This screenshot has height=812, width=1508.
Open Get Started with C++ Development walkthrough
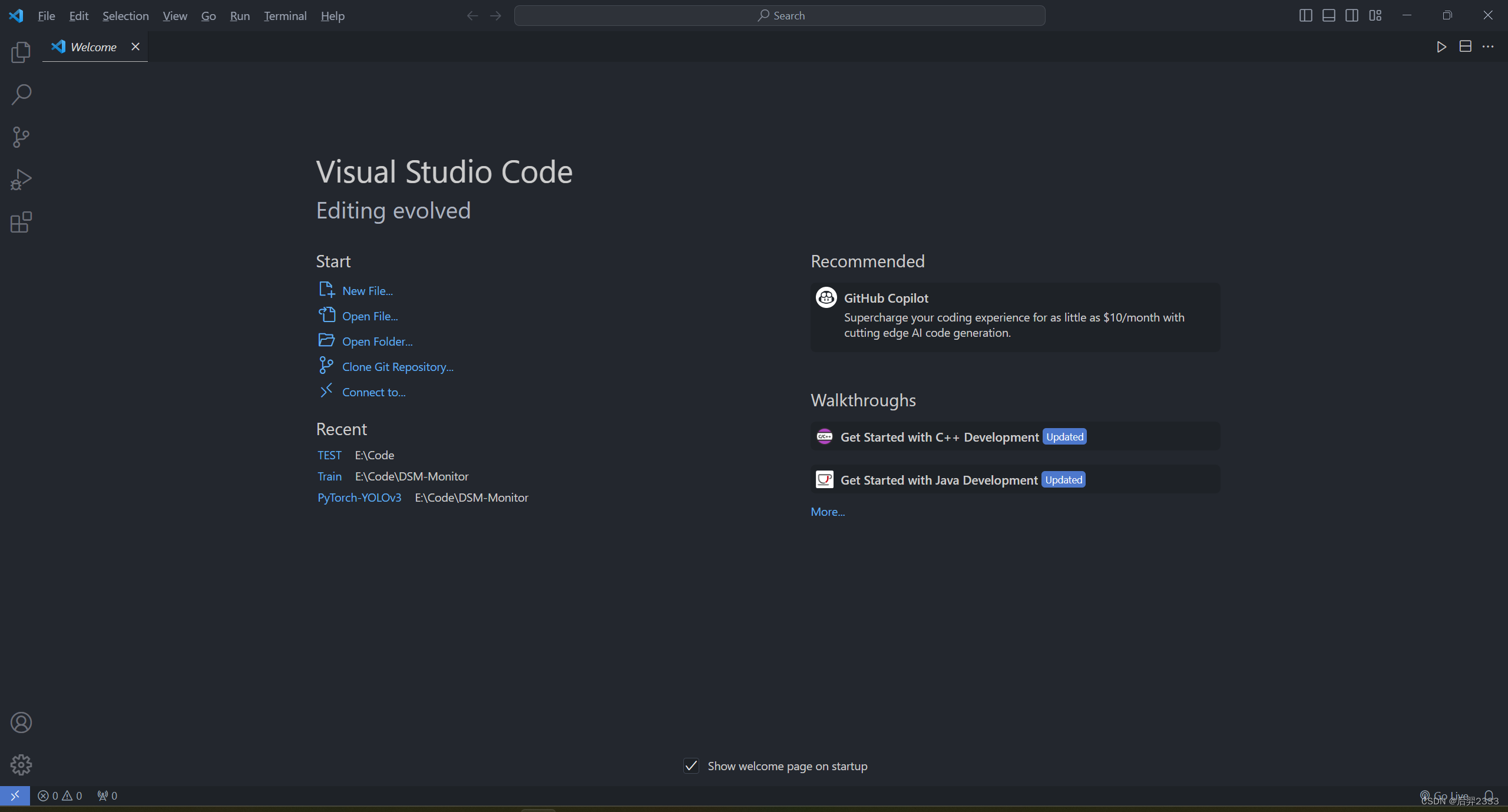coord(1016,436)
